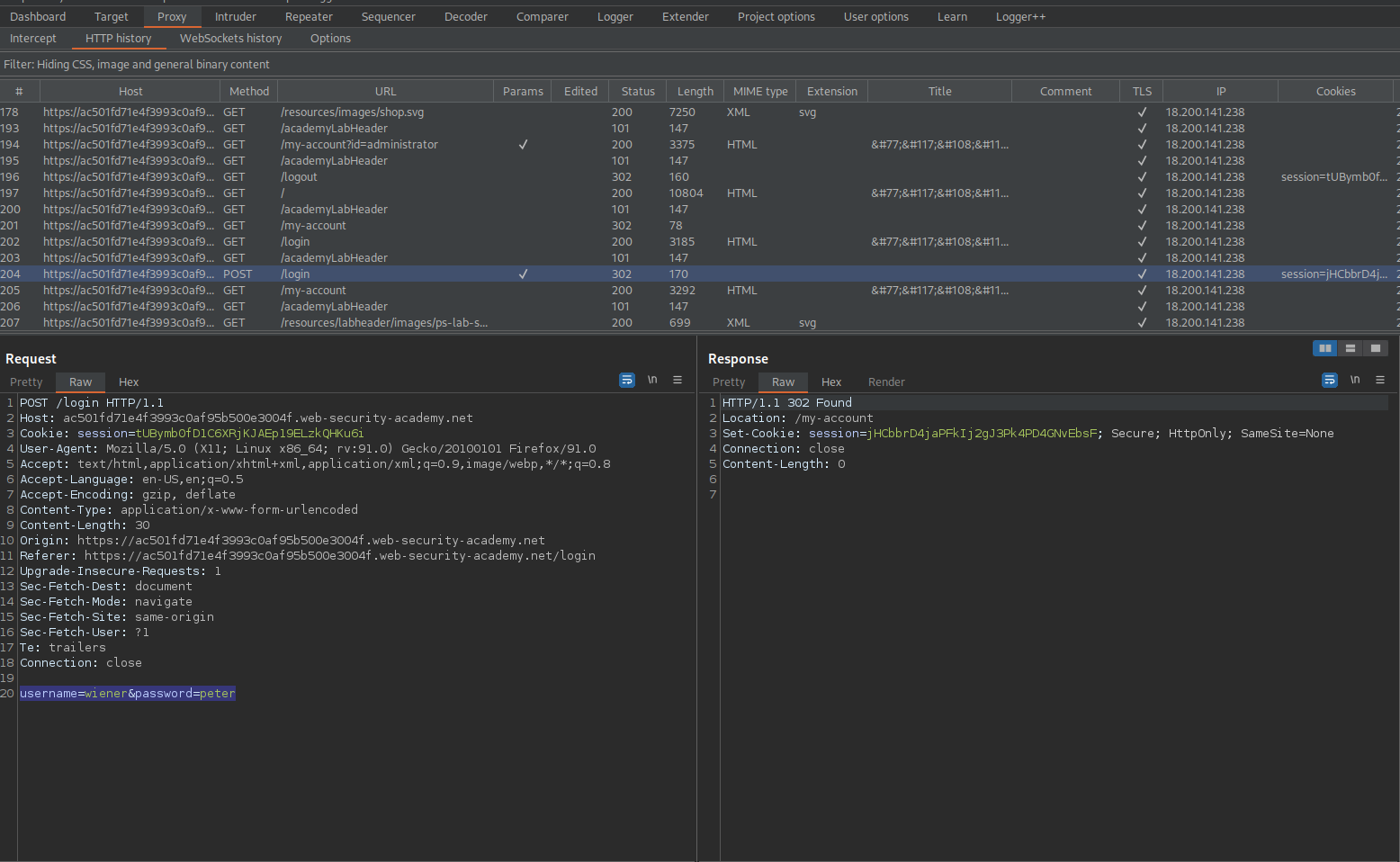This screenshot has width=1400, height=862.
Task: Switch to the Intercept sub-tab
Action: (33, 39)
